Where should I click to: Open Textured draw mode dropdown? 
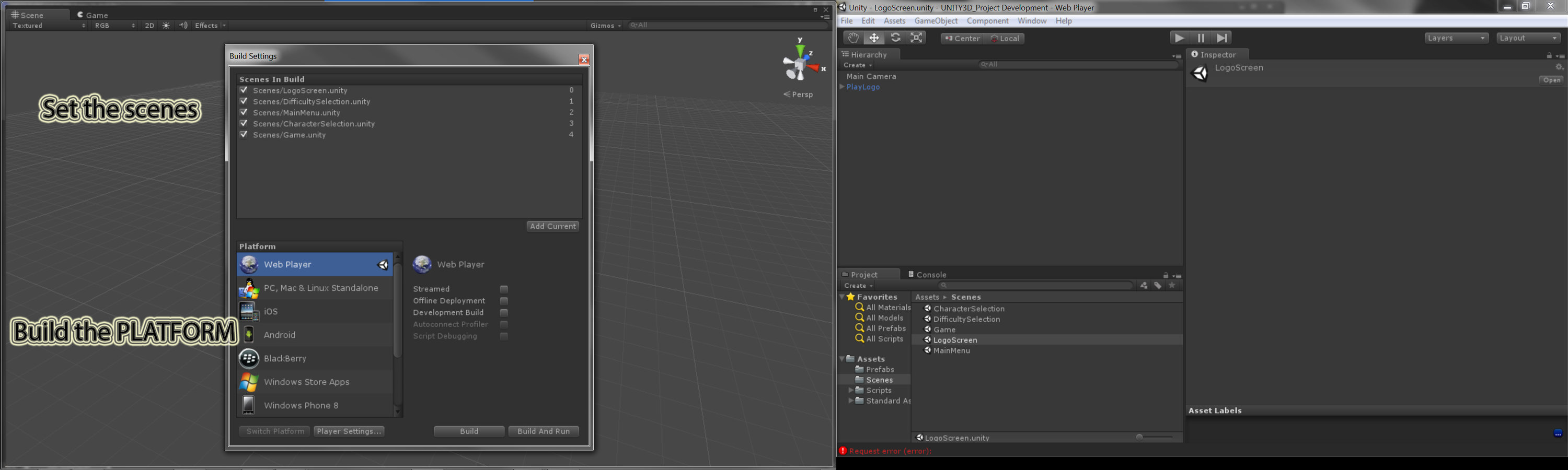(49, 26)
